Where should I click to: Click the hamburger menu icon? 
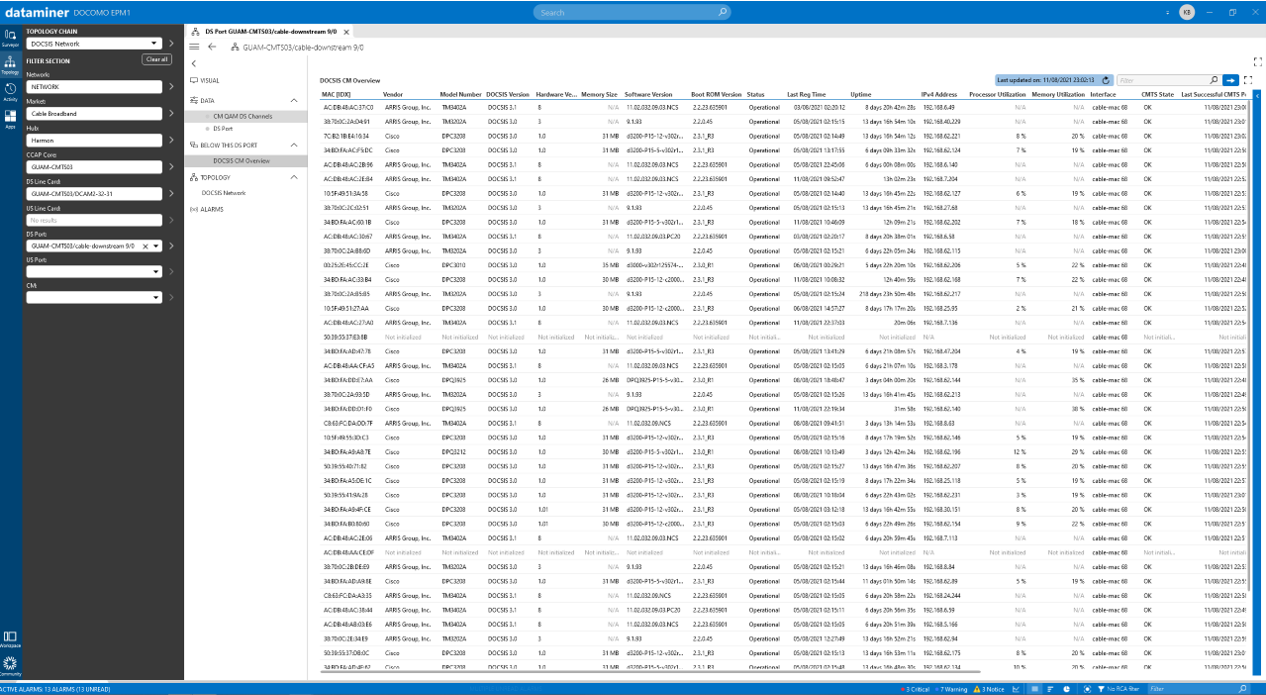click(x=194, y=46)
